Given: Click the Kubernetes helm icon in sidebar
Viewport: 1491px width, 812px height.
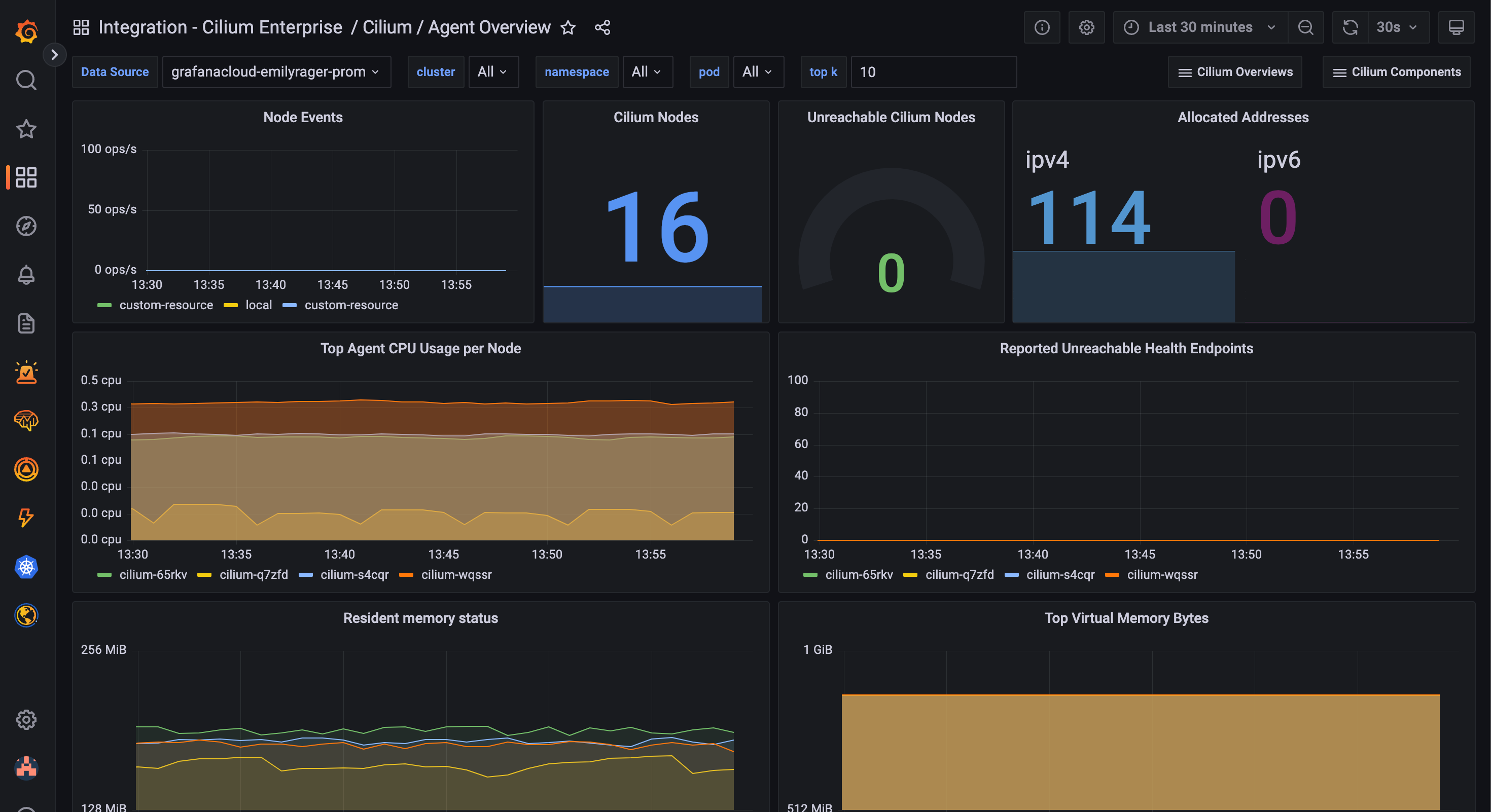Looking at the screenshot, I should click(26, 567).
